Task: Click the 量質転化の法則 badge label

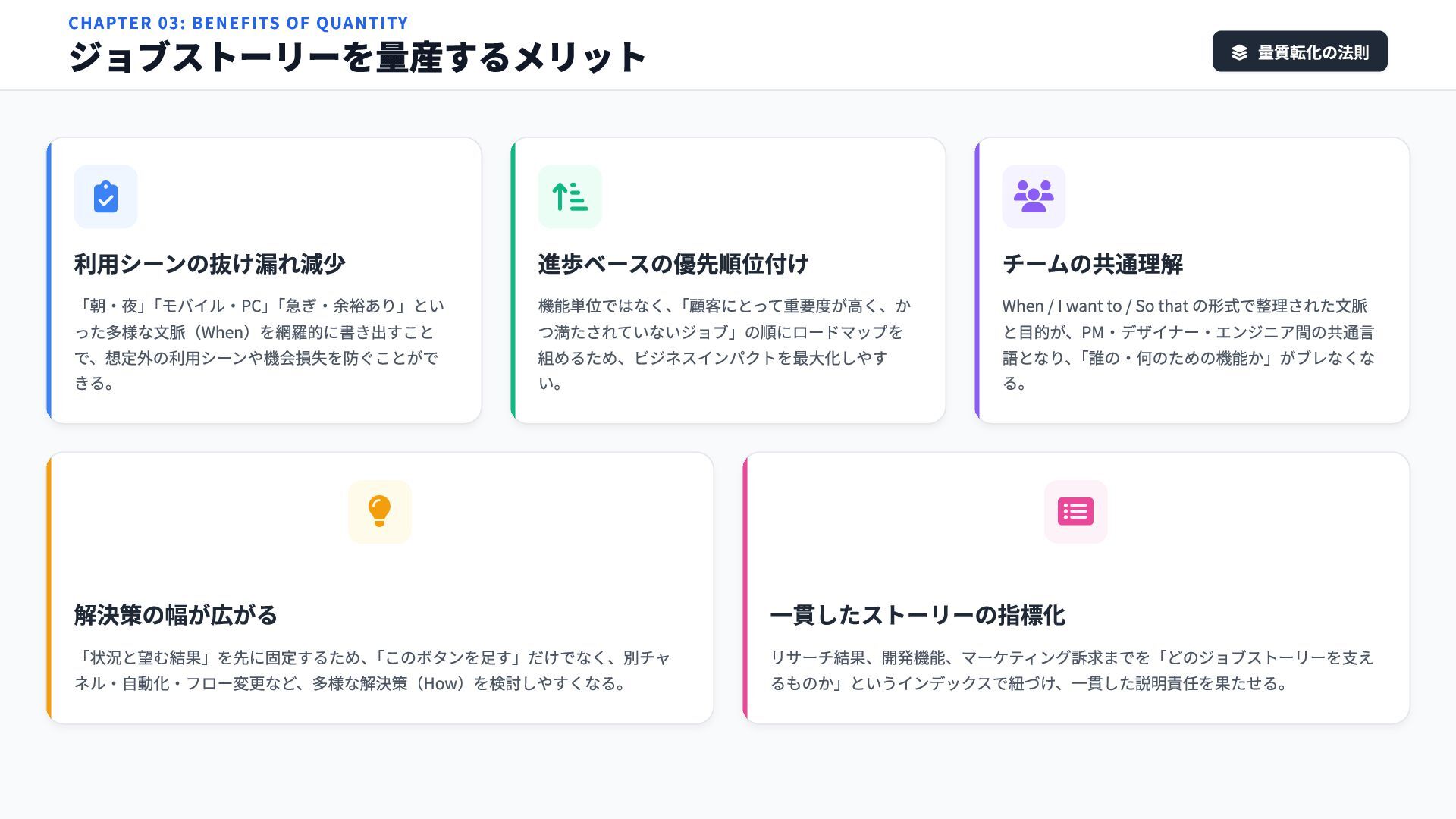Action: pyautogui.click(x=1313, y=52)
